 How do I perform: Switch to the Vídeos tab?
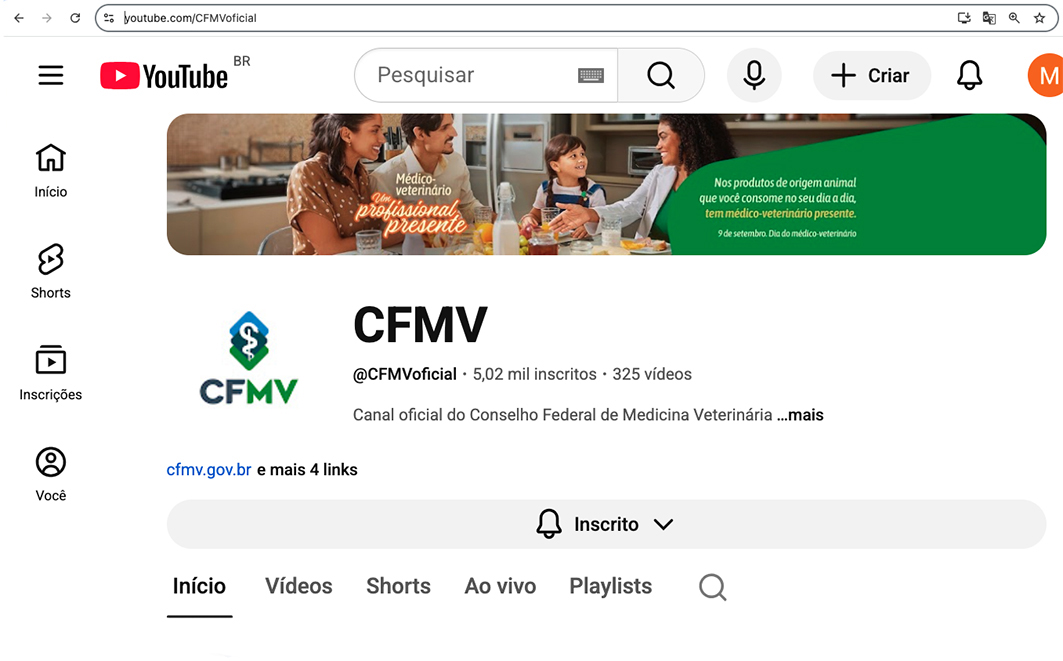[298, 586]
